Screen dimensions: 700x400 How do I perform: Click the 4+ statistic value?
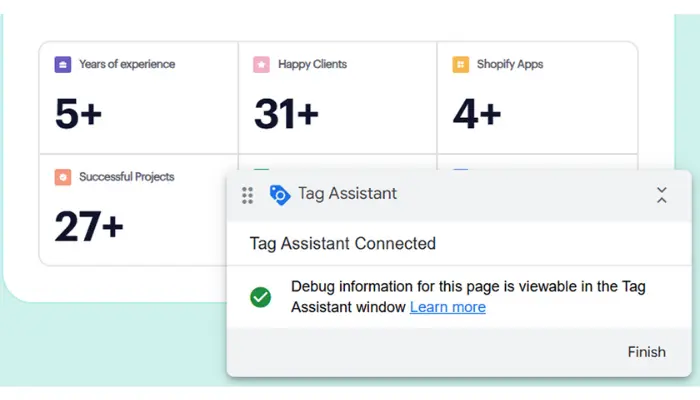(477, 114)
